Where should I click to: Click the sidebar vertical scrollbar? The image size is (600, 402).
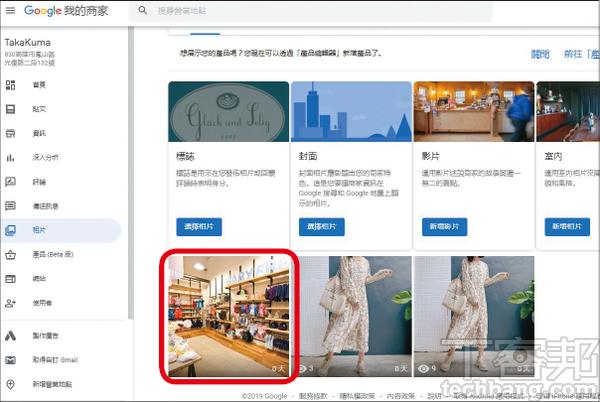[130, 173]
